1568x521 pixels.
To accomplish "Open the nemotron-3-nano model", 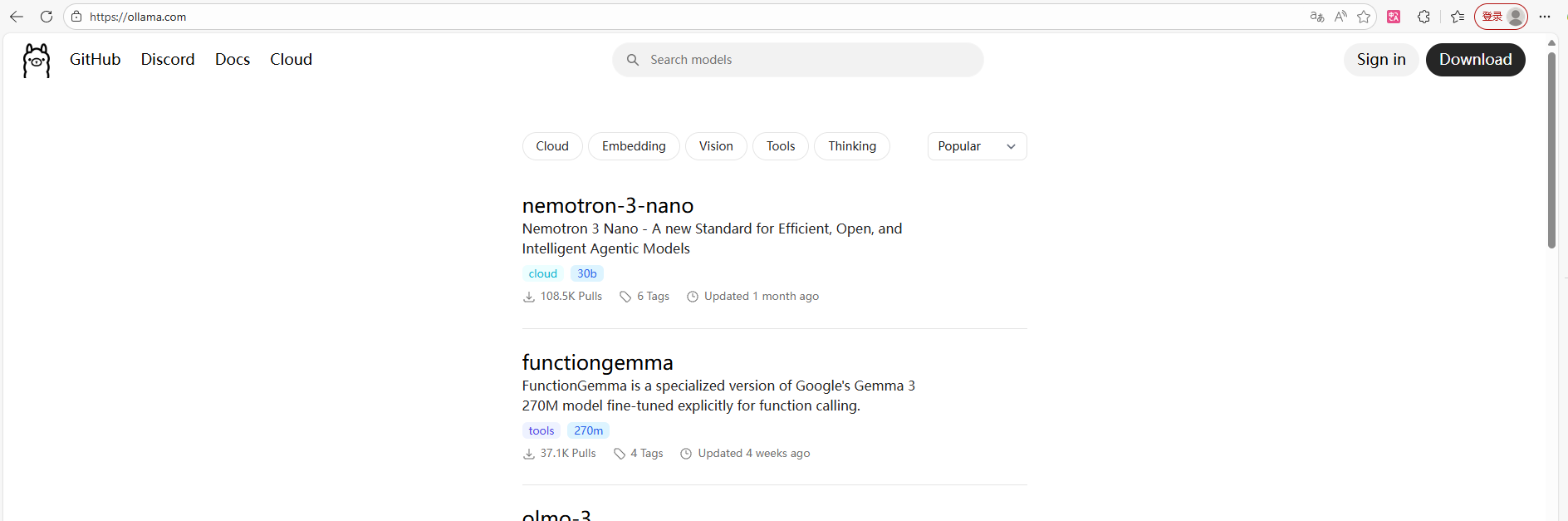I will pyautogui.click(x=608, y=205).
